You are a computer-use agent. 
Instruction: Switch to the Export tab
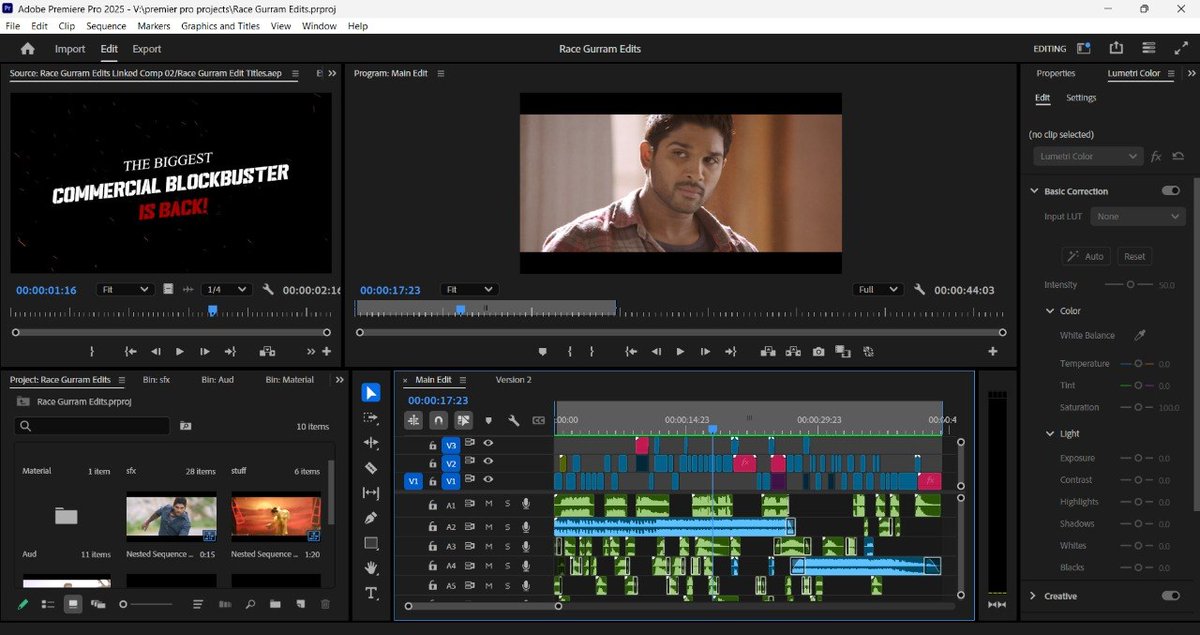point(146,48)
